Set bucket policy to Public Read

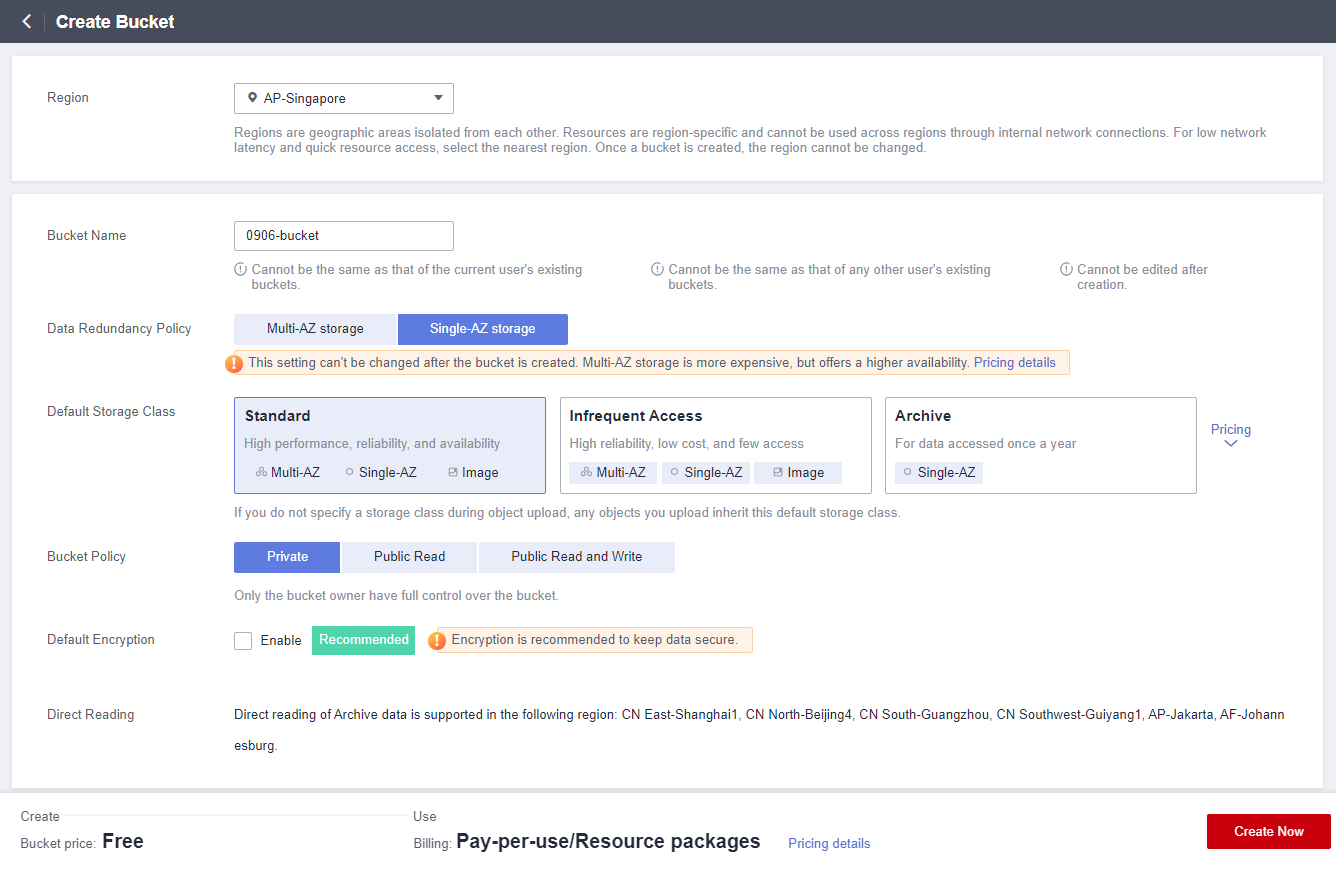tap(409, 557)
